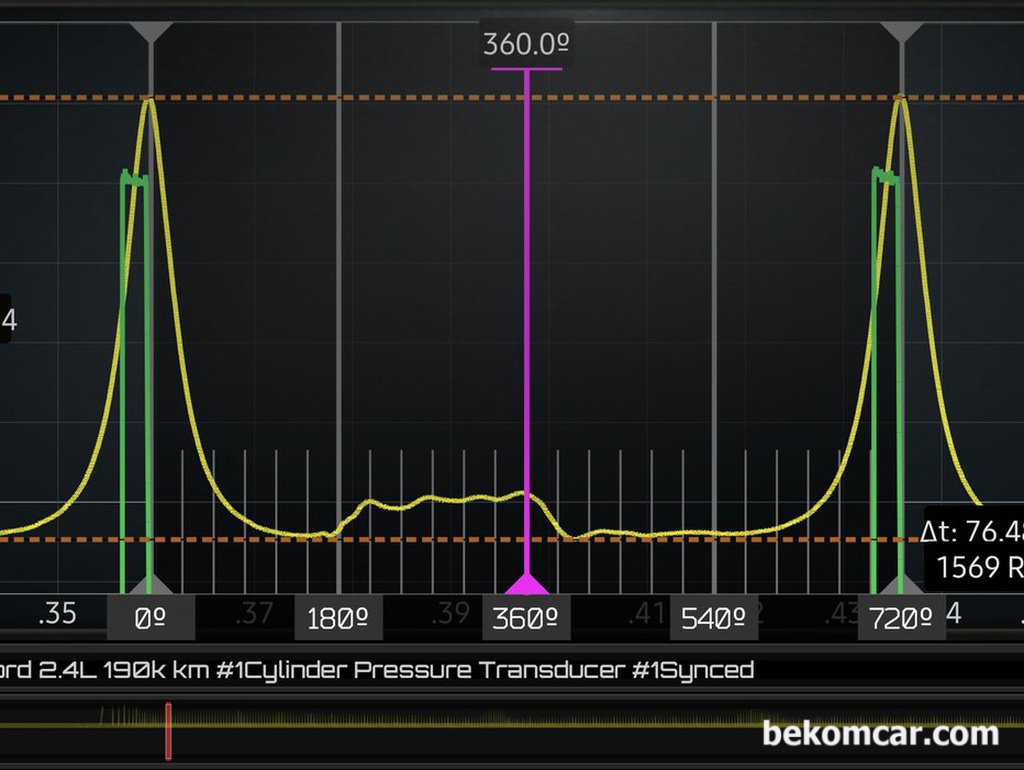Click the 720º label on bottom axis
1024x770 pixels.
(x=901, y=618)
